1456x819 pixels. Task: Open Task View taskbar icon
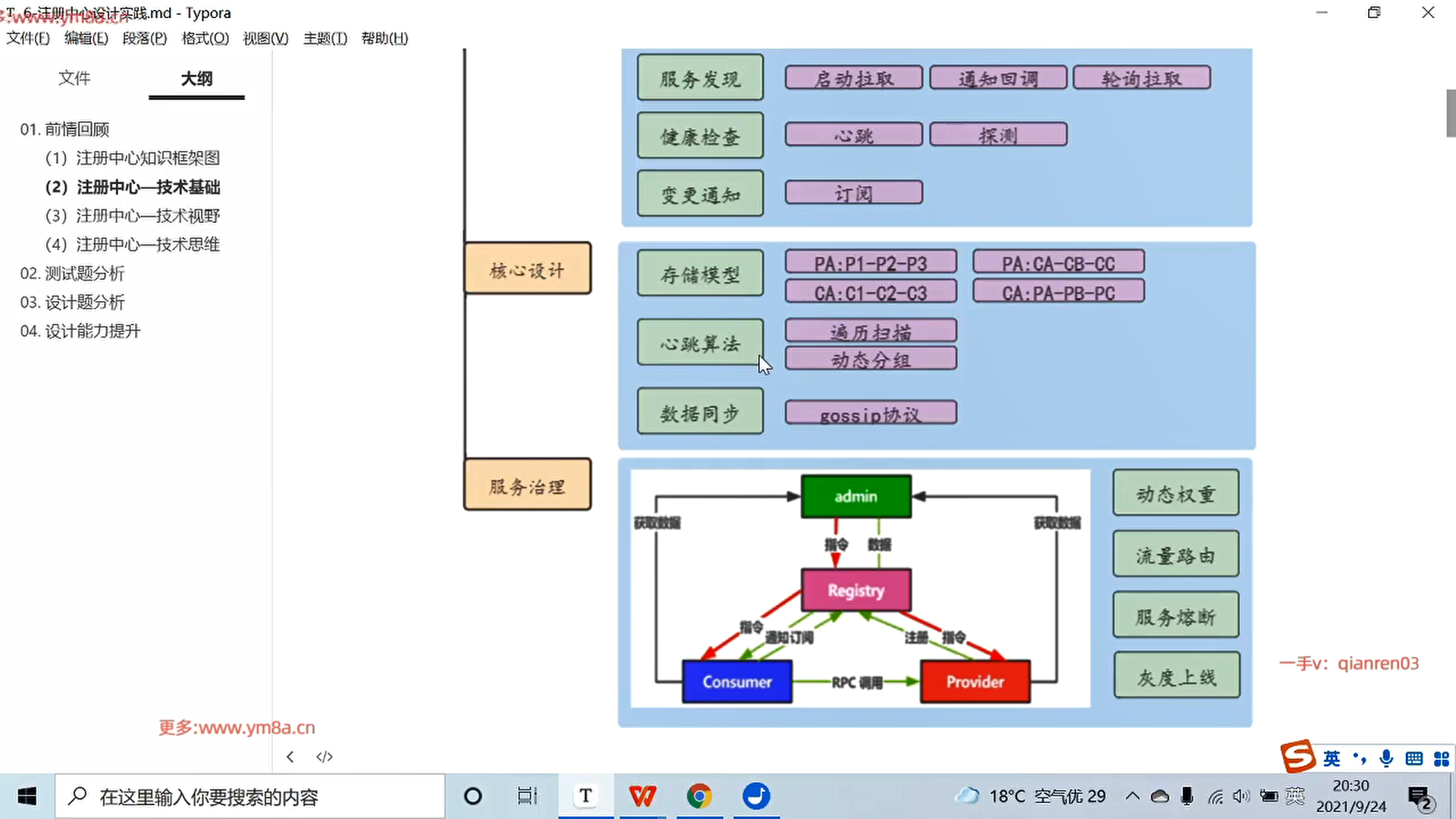(x=527, y=796)
